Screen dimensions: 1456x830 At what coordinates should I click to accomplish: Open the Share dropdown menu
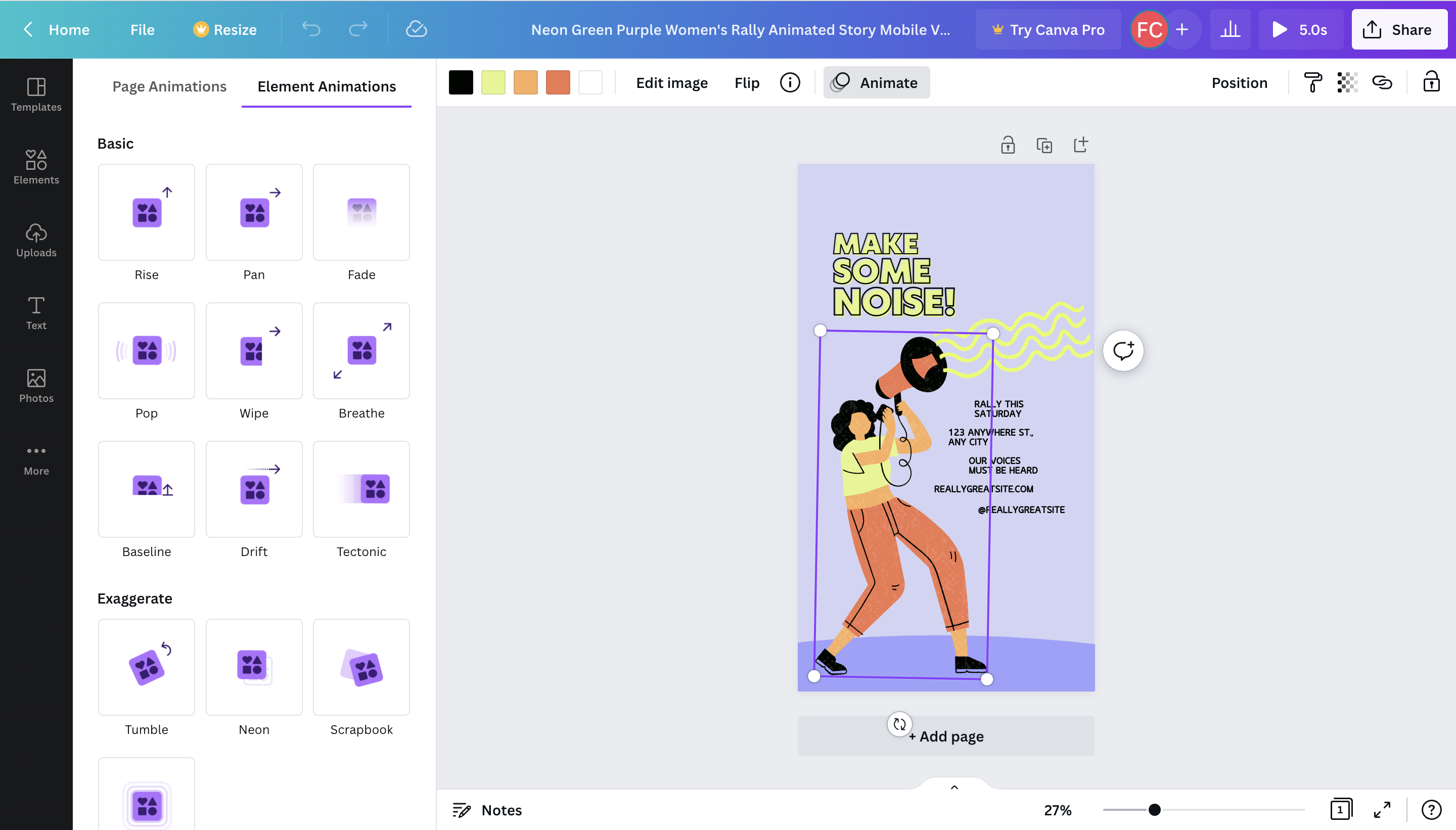point(1400,29)
